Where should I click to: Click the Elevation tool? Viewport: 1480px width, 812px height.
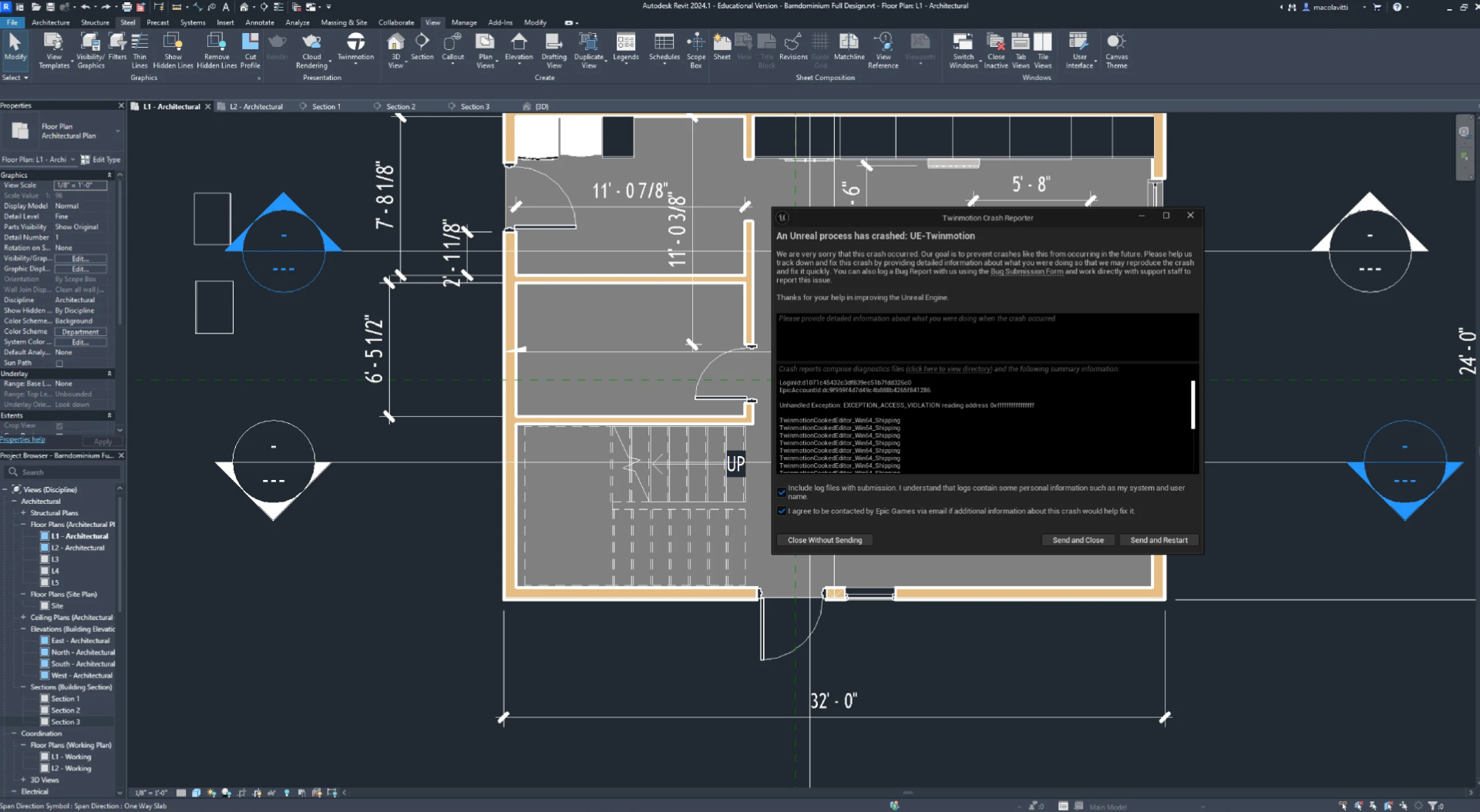point(519,47)
